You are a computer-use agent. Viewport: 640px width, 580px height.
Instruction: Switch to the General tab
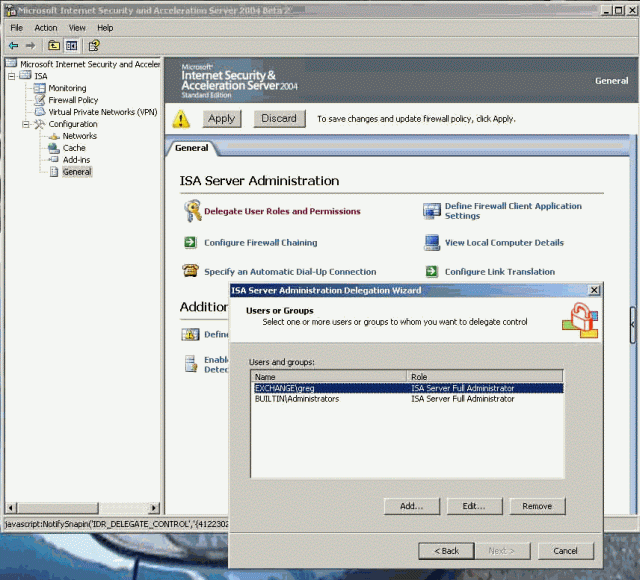click(x=191, y=148)
